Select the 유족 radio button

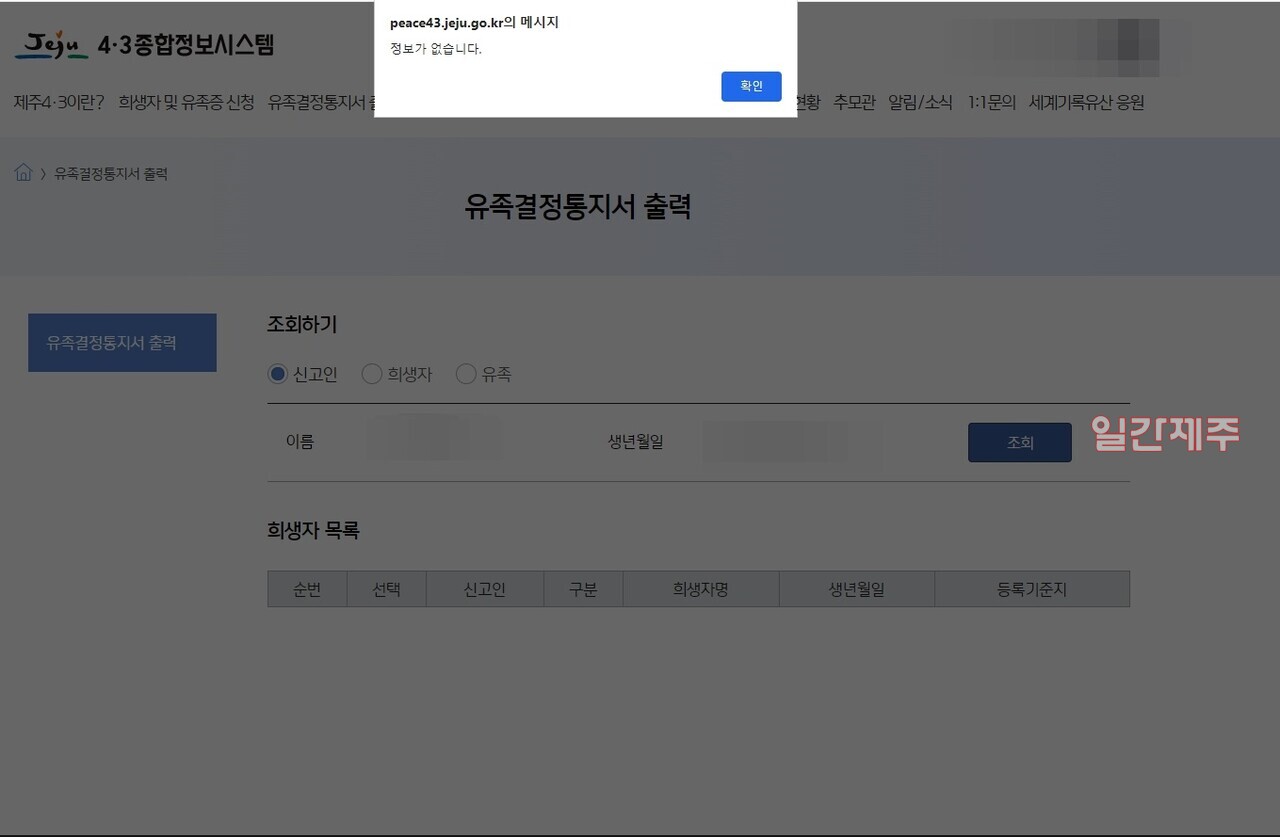point(465,373)
